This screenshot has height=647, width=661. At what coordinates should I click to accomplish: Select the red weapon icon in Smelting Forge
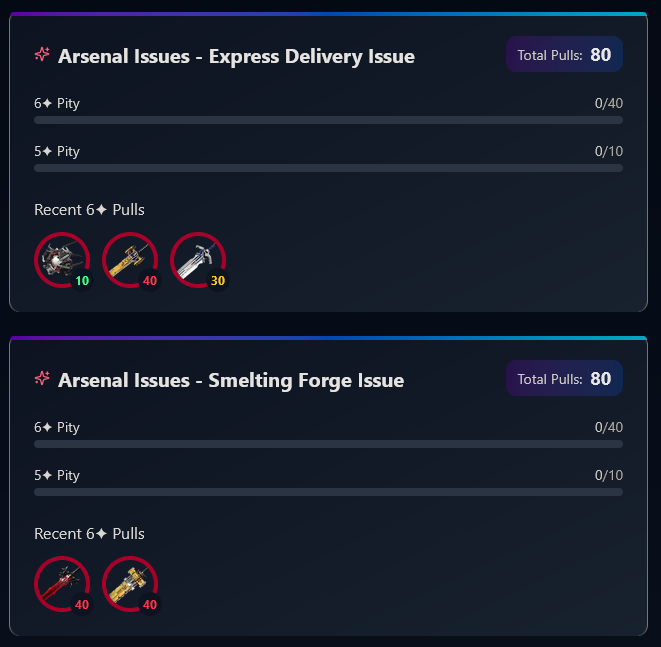[62, 584]
